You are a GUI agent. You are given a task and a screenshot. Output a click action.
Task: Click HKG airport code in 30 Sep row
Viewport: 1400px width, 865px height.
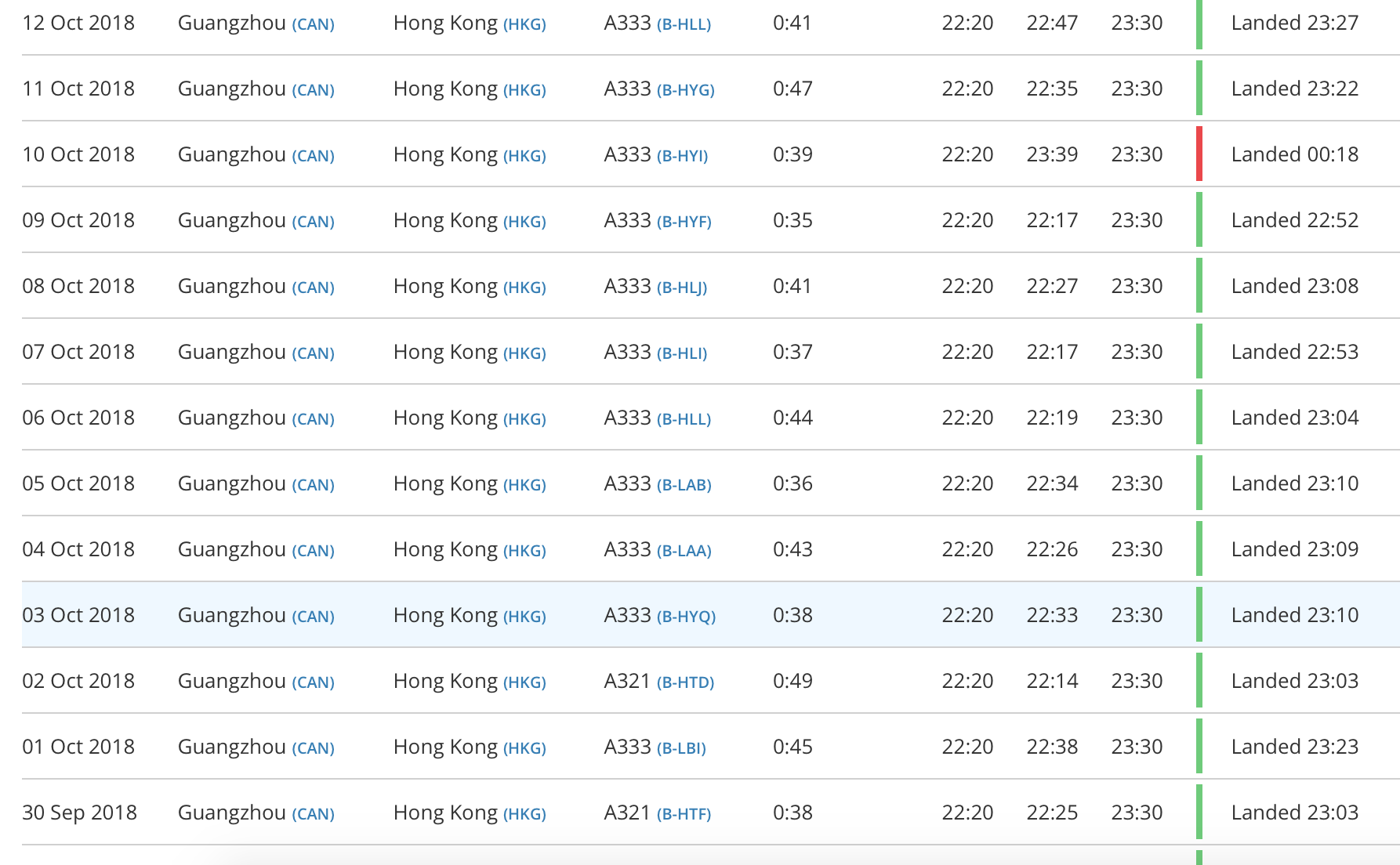524,814
